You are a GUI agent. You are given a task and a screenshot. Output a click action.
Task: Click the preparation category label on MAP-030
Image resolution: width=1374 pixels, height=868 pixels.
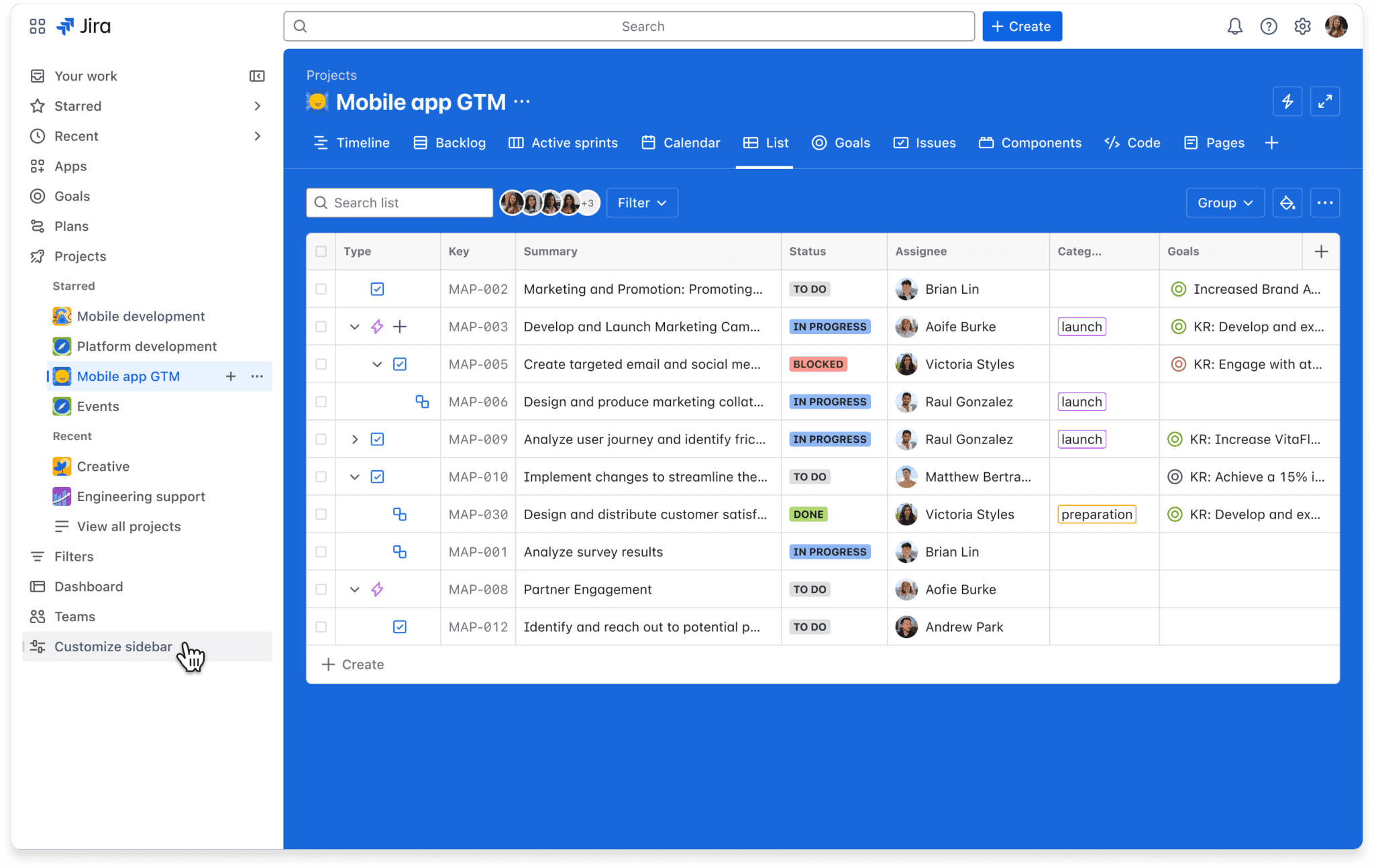[1096, 514]
